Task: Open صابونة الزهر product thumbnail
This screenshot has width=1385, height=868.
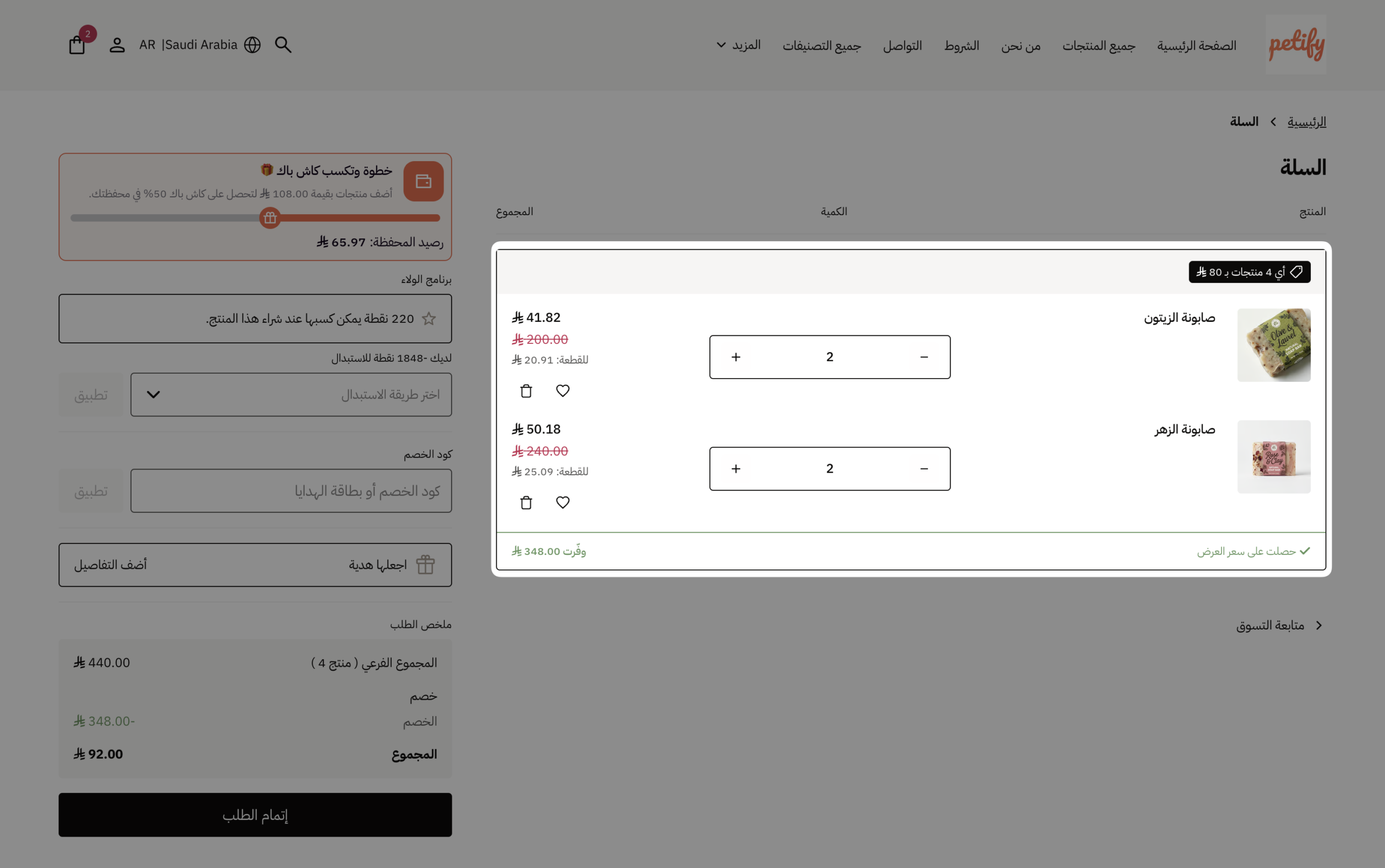Action: click(1274, 457)
